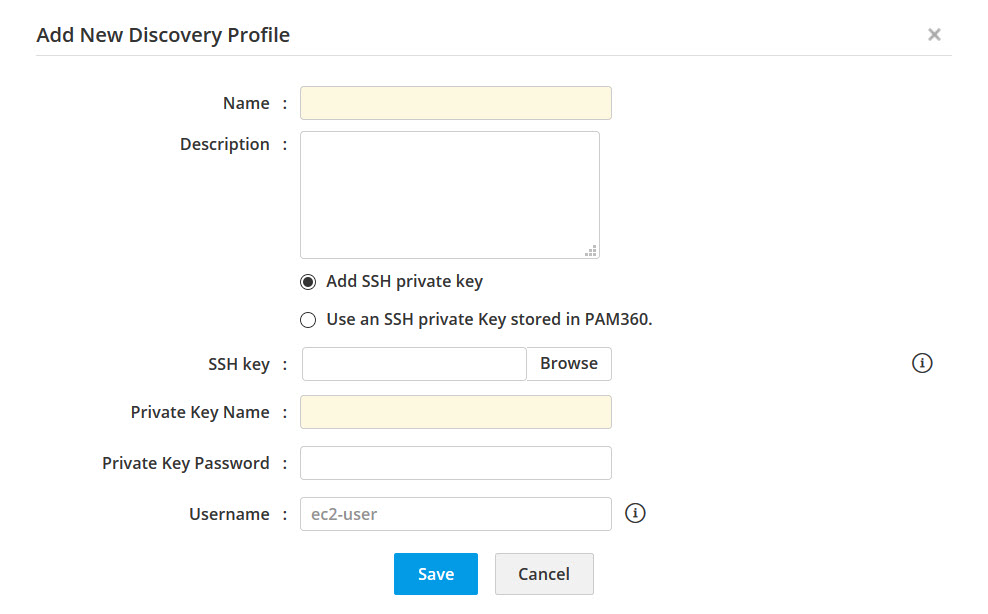Click the Name field label
This screenshot has height=614, width=988.
[x=246, y=103]
